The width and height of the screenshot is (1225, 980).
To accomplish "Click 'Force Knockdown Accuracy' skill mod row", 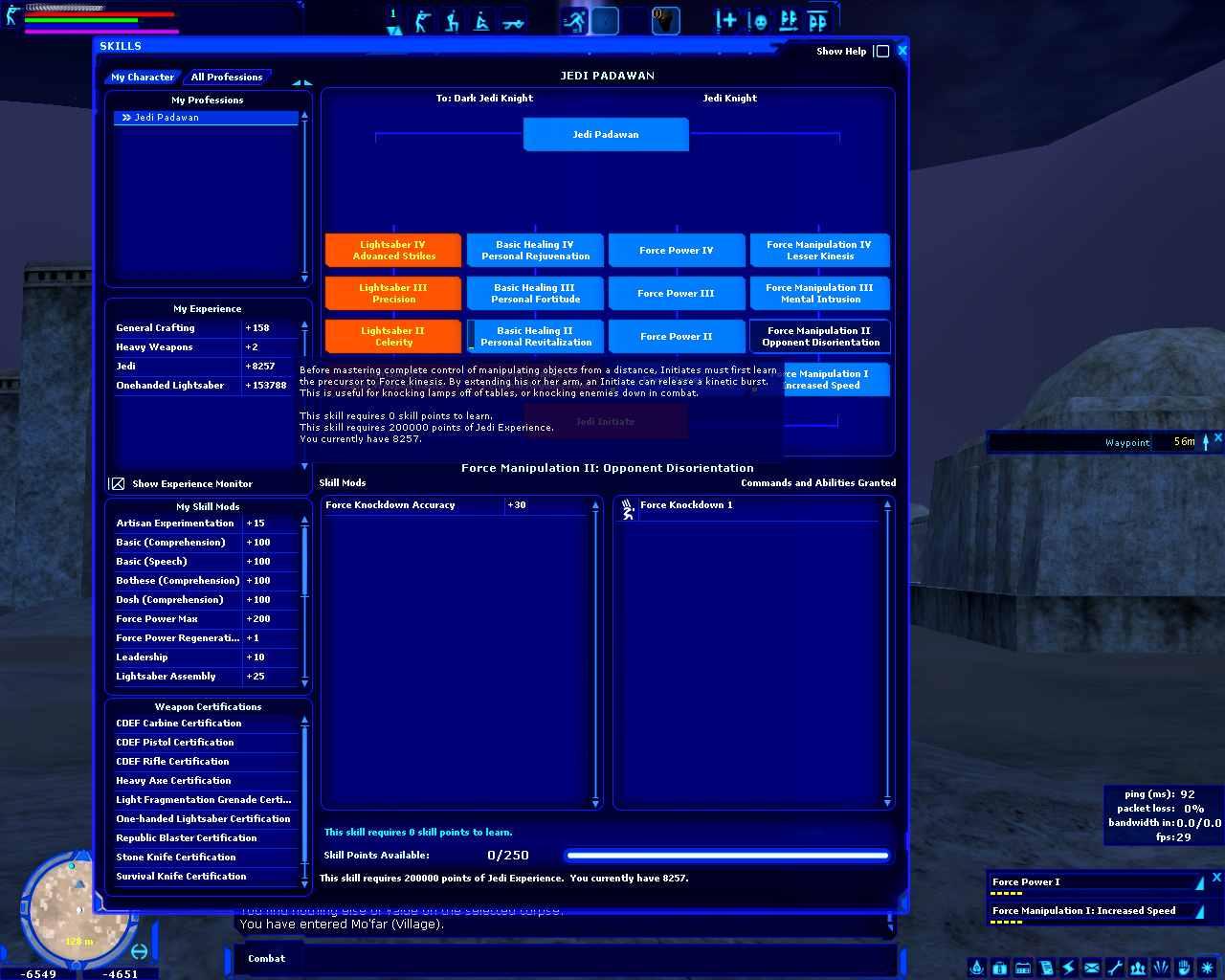I will (456, 505).
